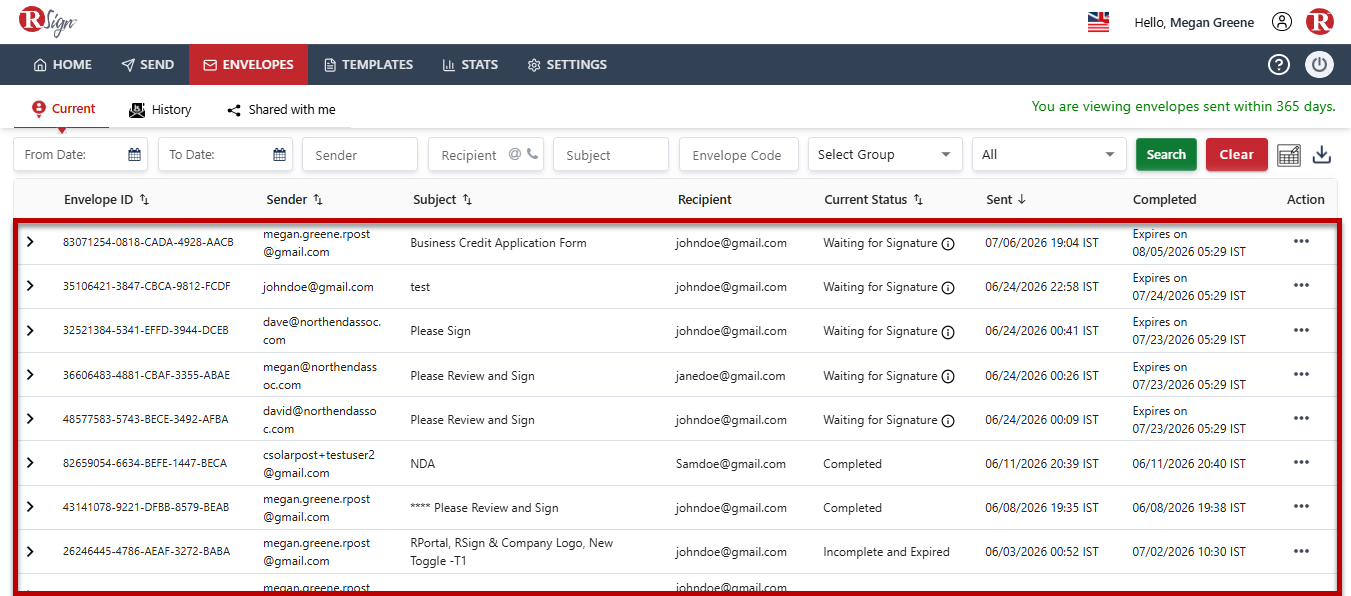Open the calculator grid icon beside Clear
This screenshot has height=596, width=1351.
(x=1289, y=155)
